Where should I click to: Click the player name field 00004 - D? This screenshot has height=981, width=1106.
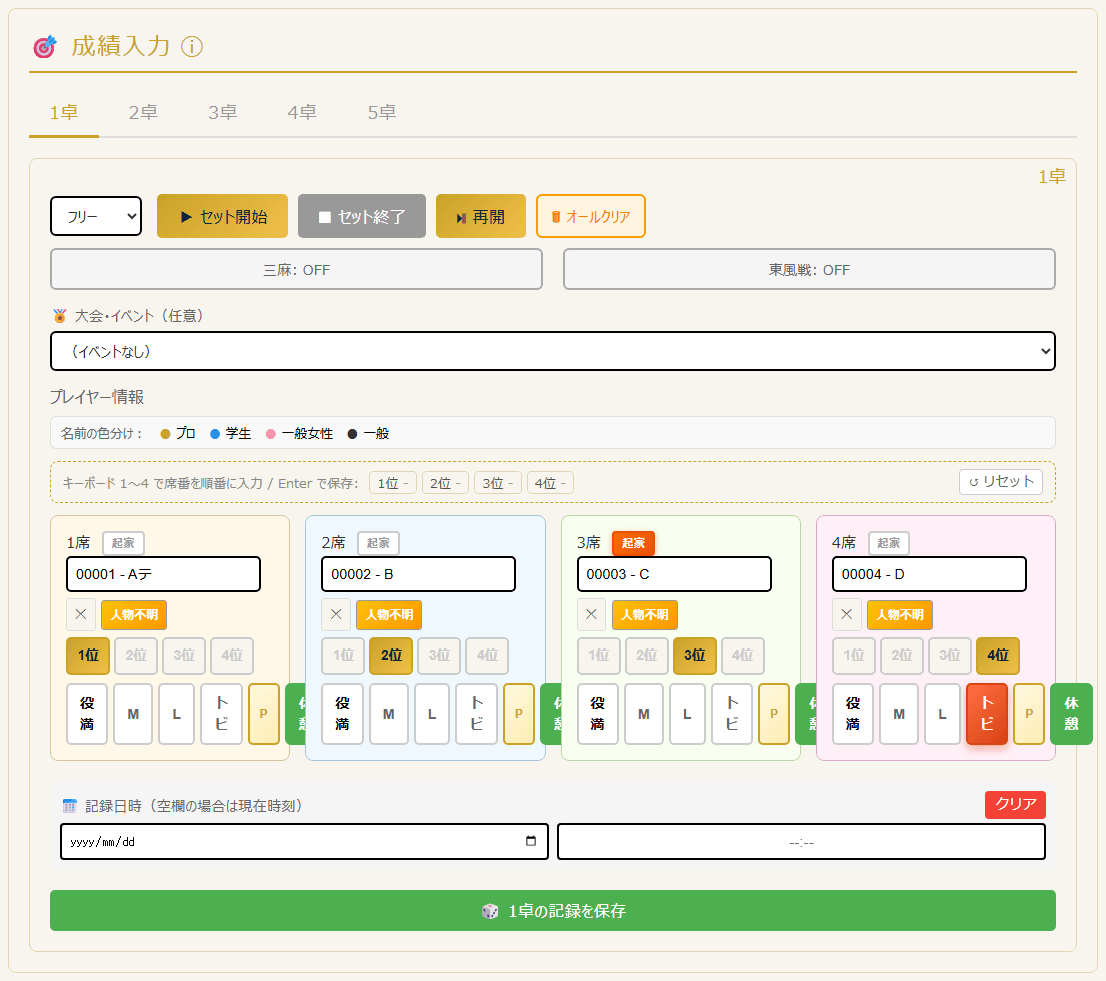coord(930,574)
